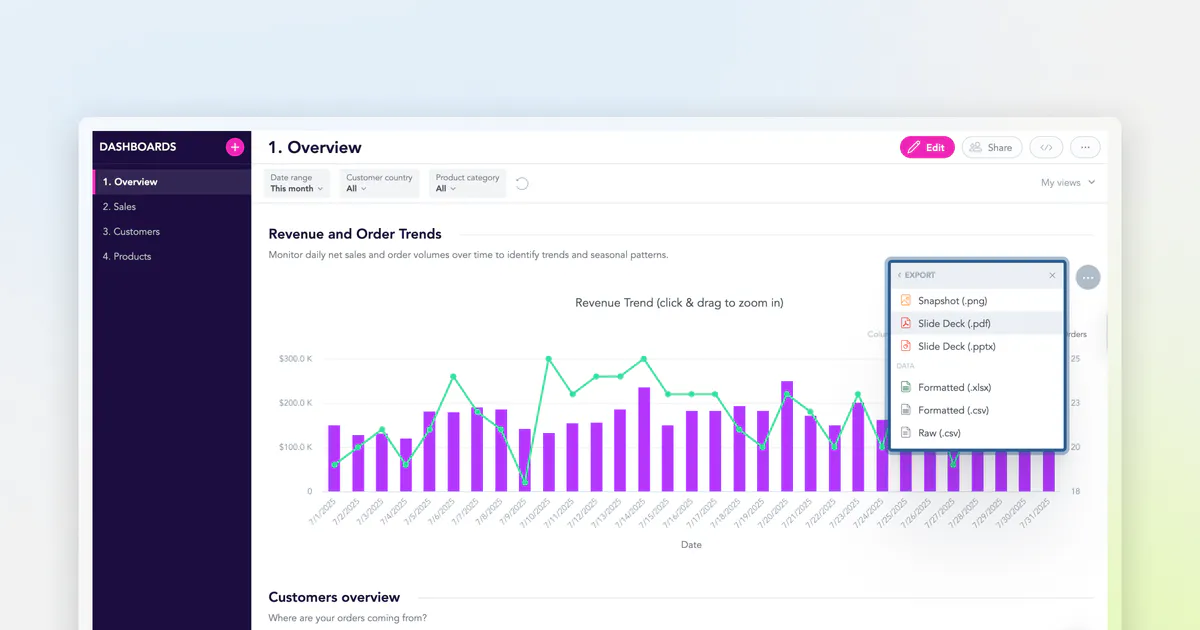This screenshot has height=630, width=1200.
Task: Go to the 4. Products dashboard
Action: coord(171,257)
